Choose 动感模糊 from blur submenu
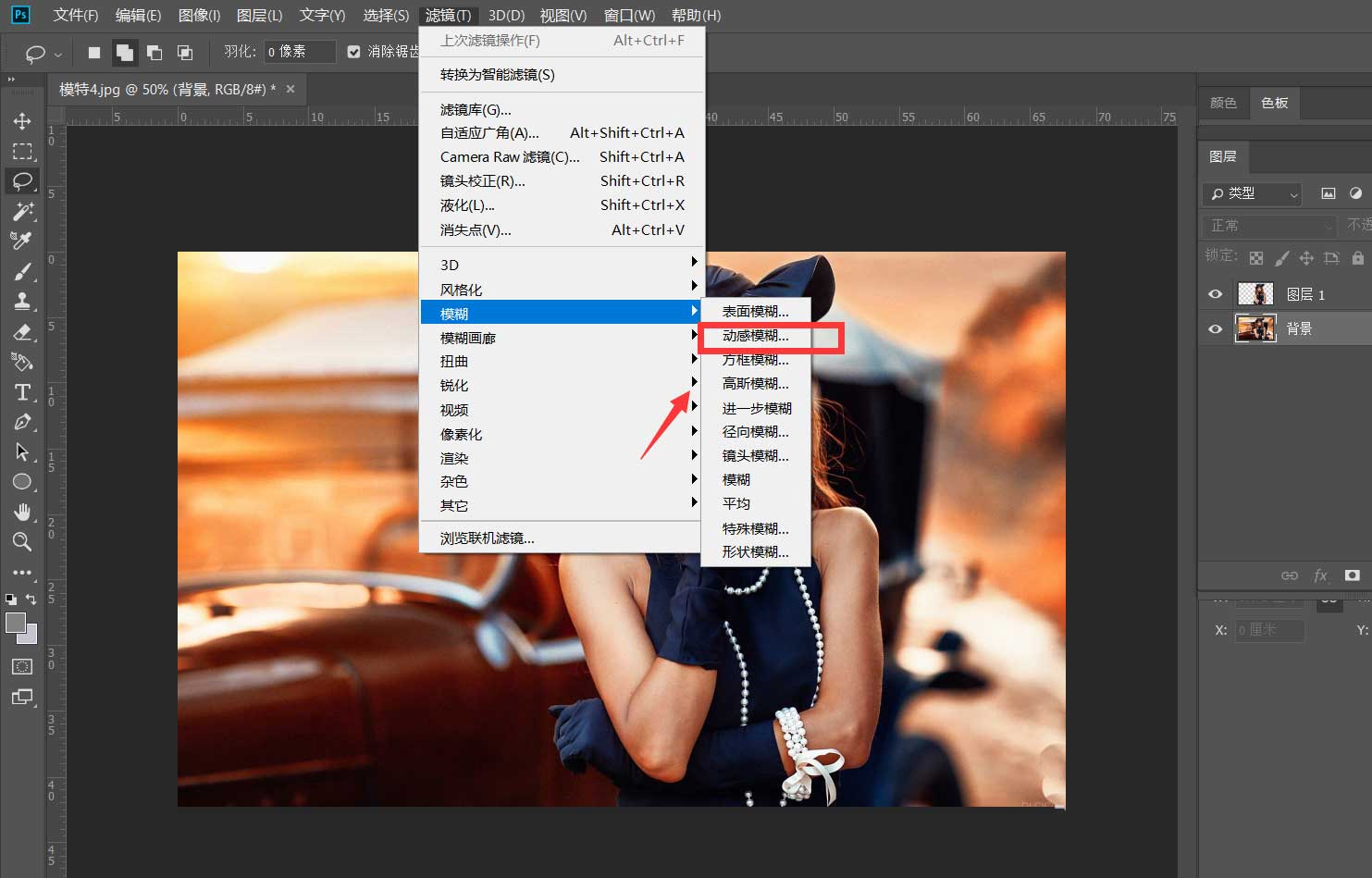The image size is (1372, 878). tap(756, 336)
